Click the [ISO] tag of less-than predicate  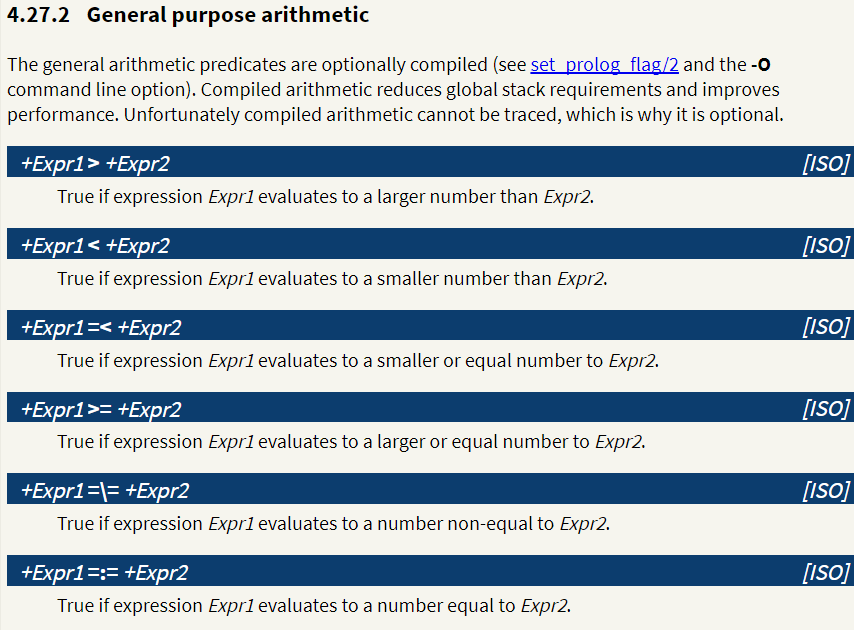(x=826, y=246)
